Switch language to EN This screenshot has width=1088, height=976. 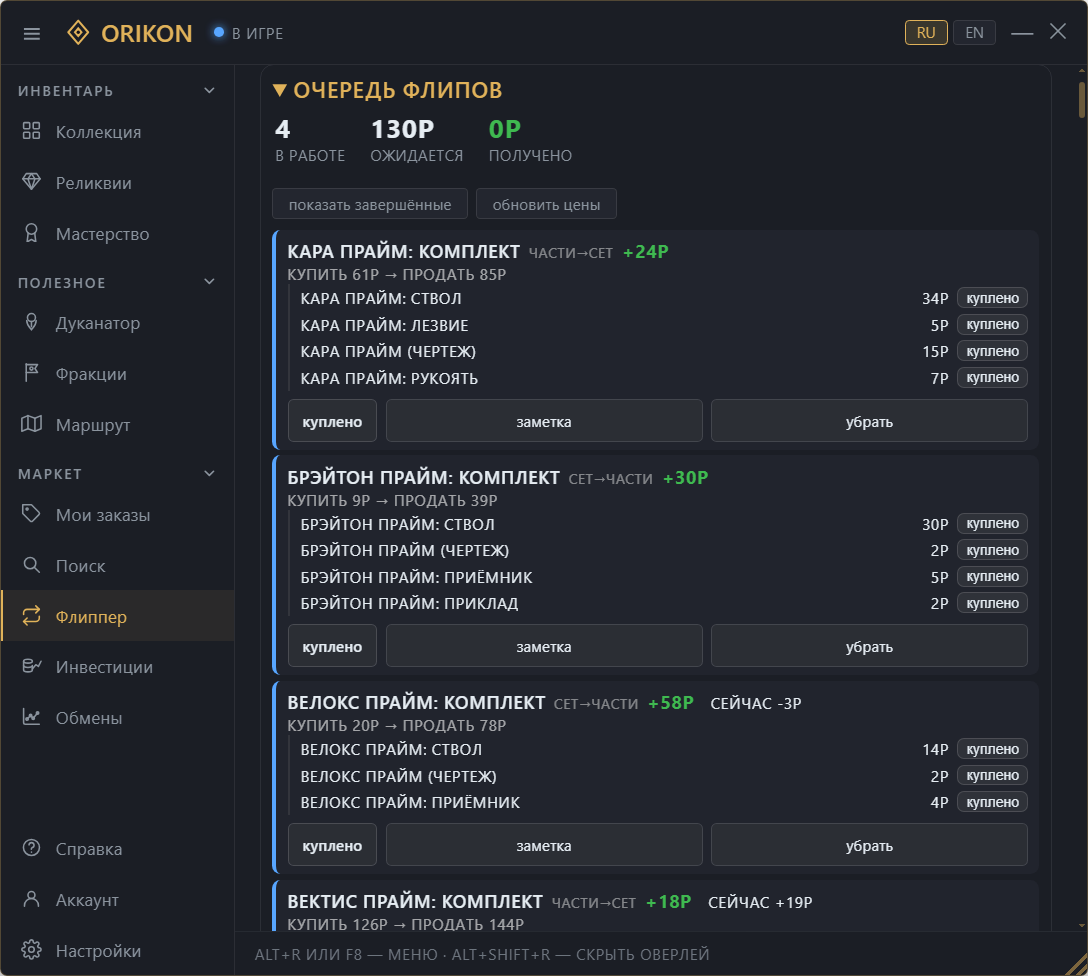point(974,33)
